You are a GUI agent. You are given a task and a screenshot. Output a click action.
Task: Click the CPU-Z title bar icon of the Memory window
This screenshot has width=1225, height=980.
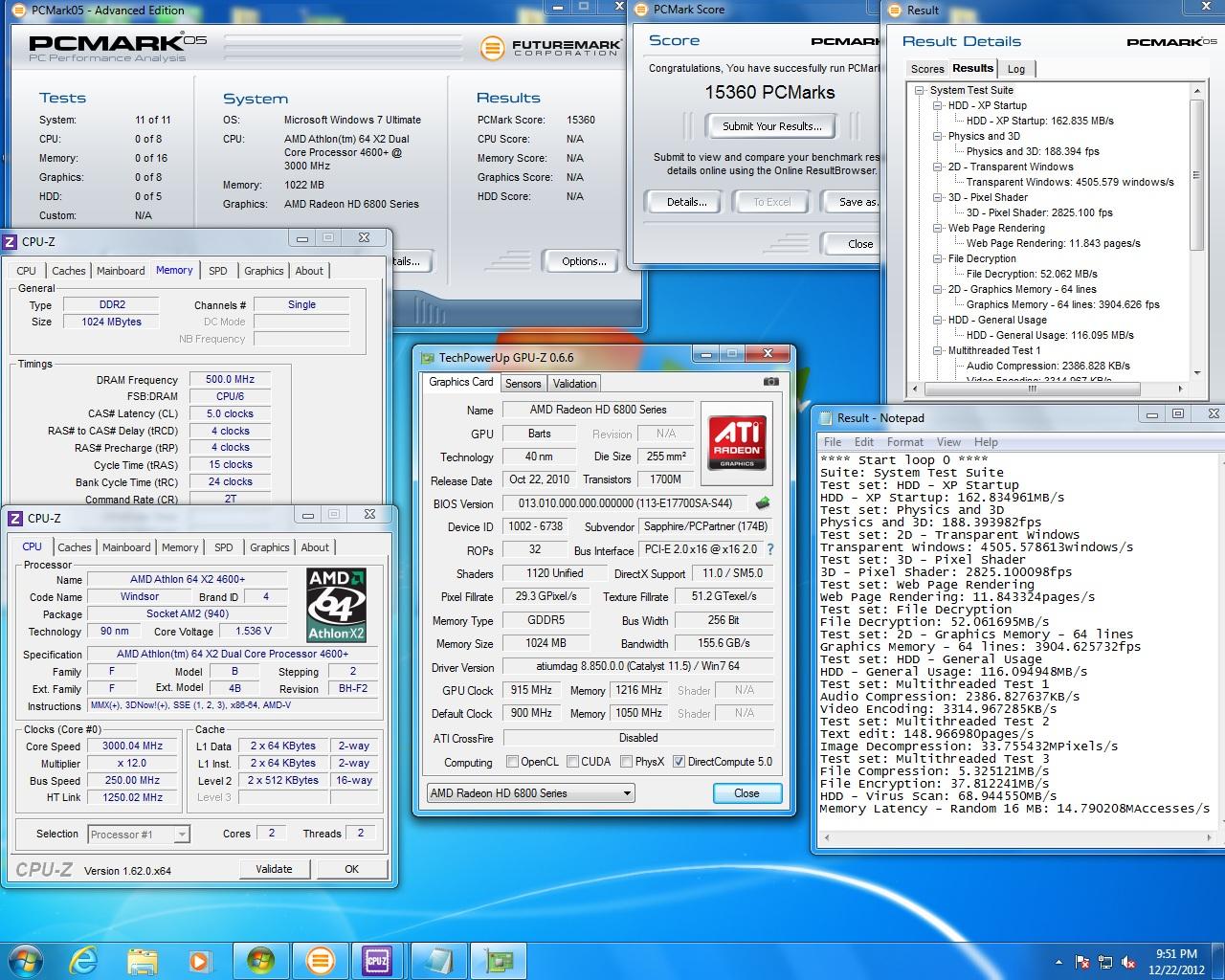(11, 242)
